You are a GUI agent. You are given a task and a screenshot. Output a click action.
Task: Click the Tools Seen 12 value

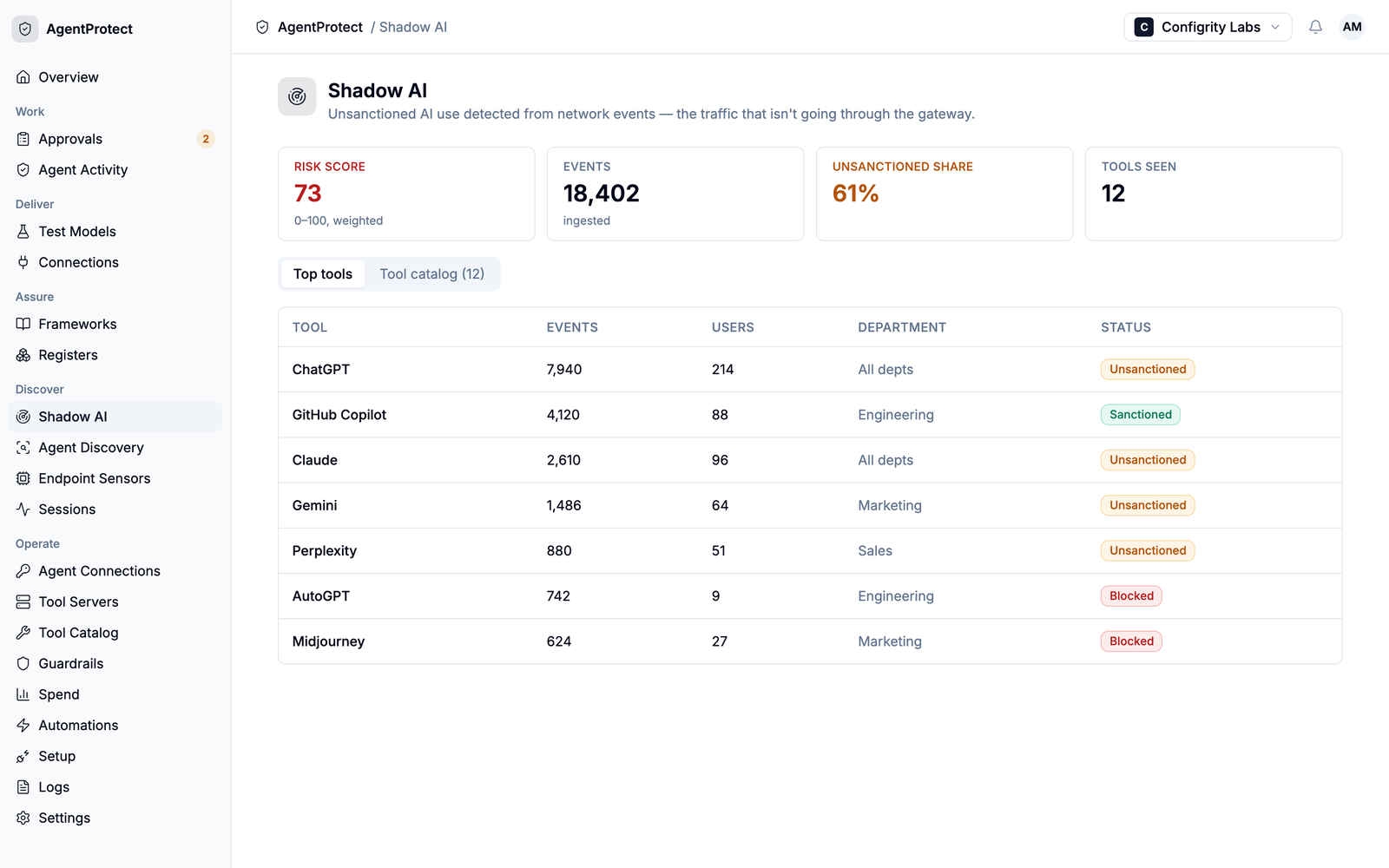click(1114, 194)
